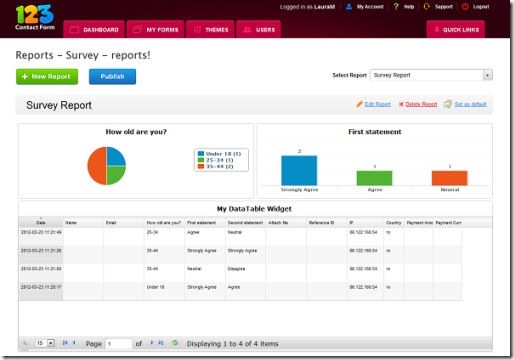Click the Logout power icon
Viewport: 514px width, 360px height.
(465, 7)
